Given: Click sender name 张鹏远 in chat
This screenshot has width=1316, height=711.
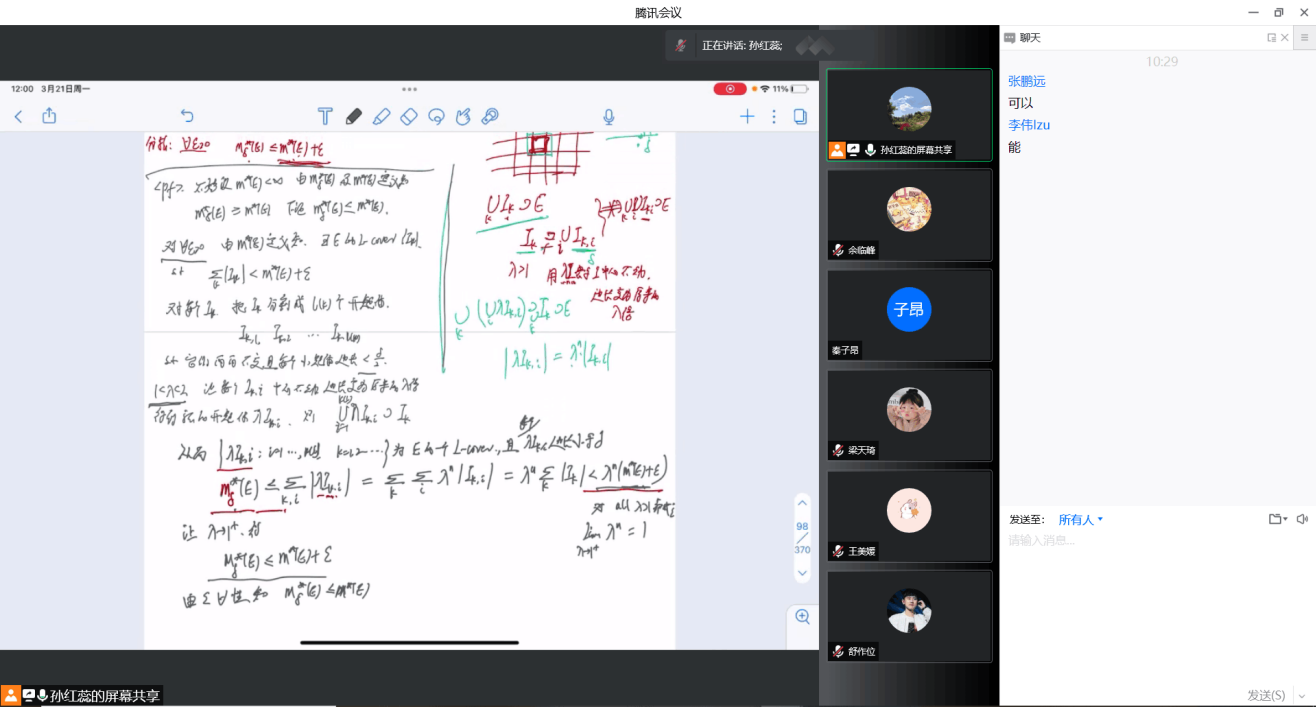Looking at the screenshot, I should [1027, 82].
